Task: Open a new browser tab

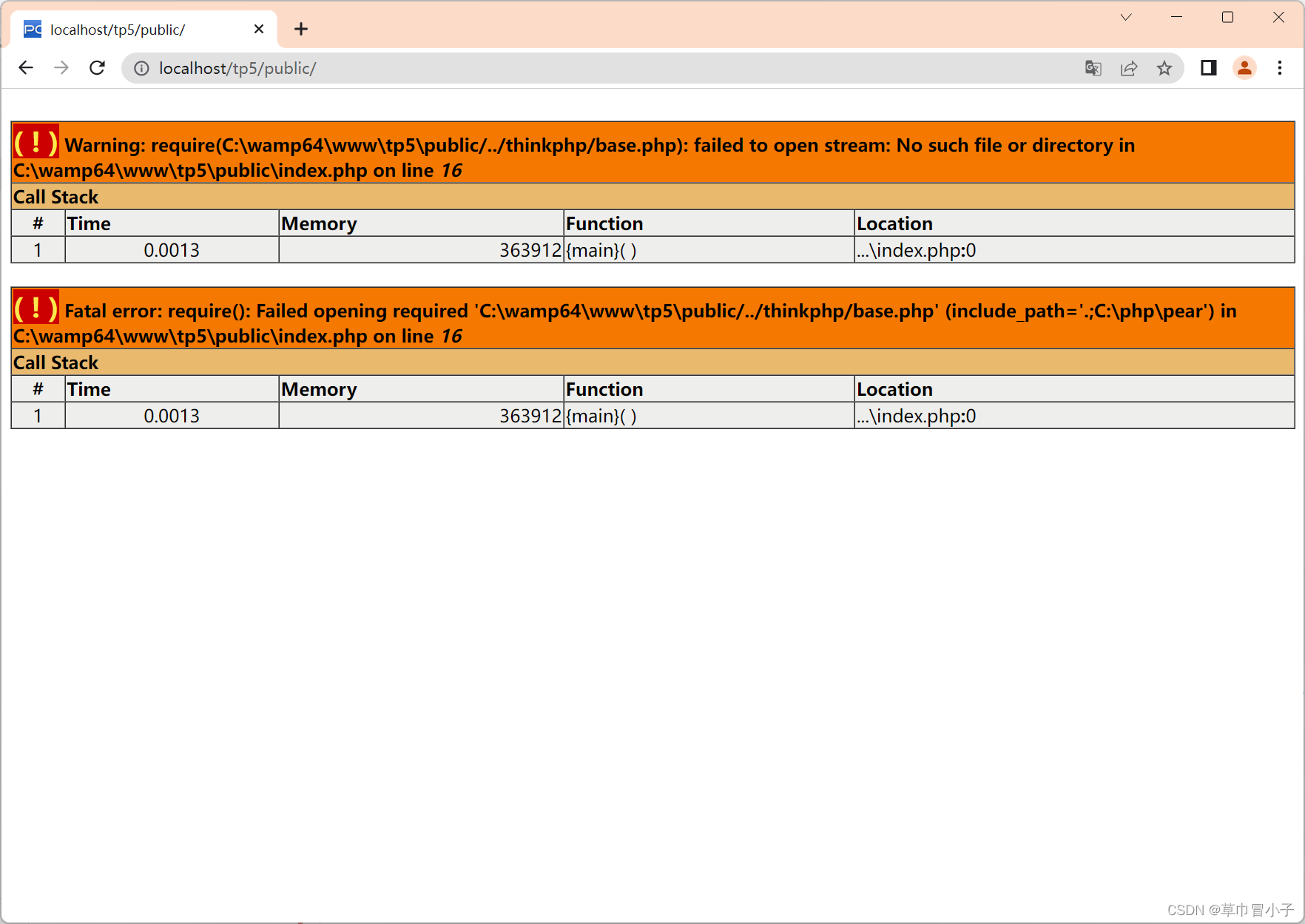Action: [x=300, y=29]
